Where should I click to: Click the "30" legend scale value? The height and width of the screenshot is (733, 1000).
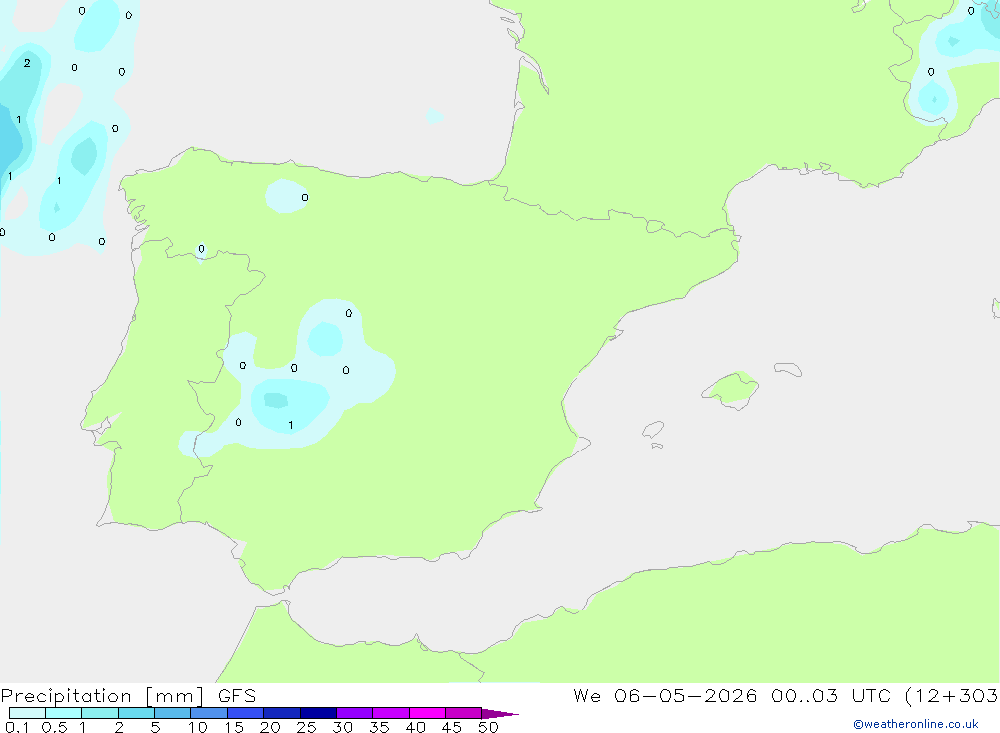click(x=343, y=727)
